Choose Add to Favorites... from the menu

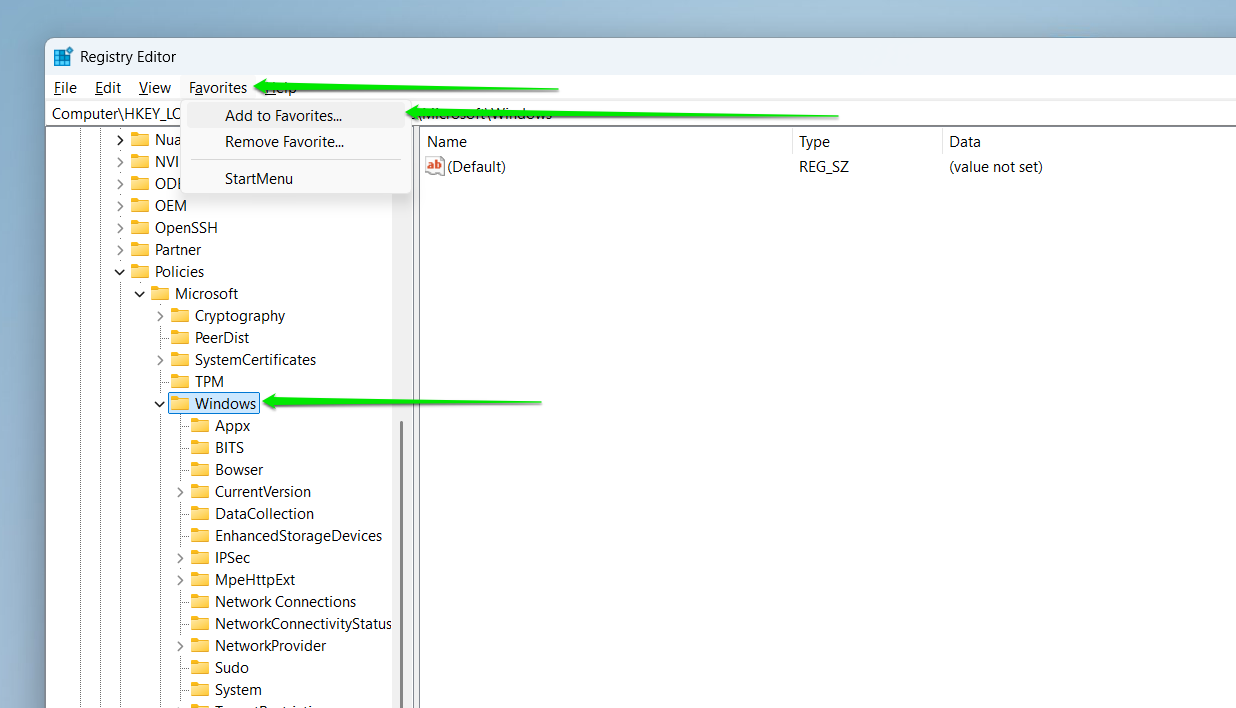tap(296, 116)
